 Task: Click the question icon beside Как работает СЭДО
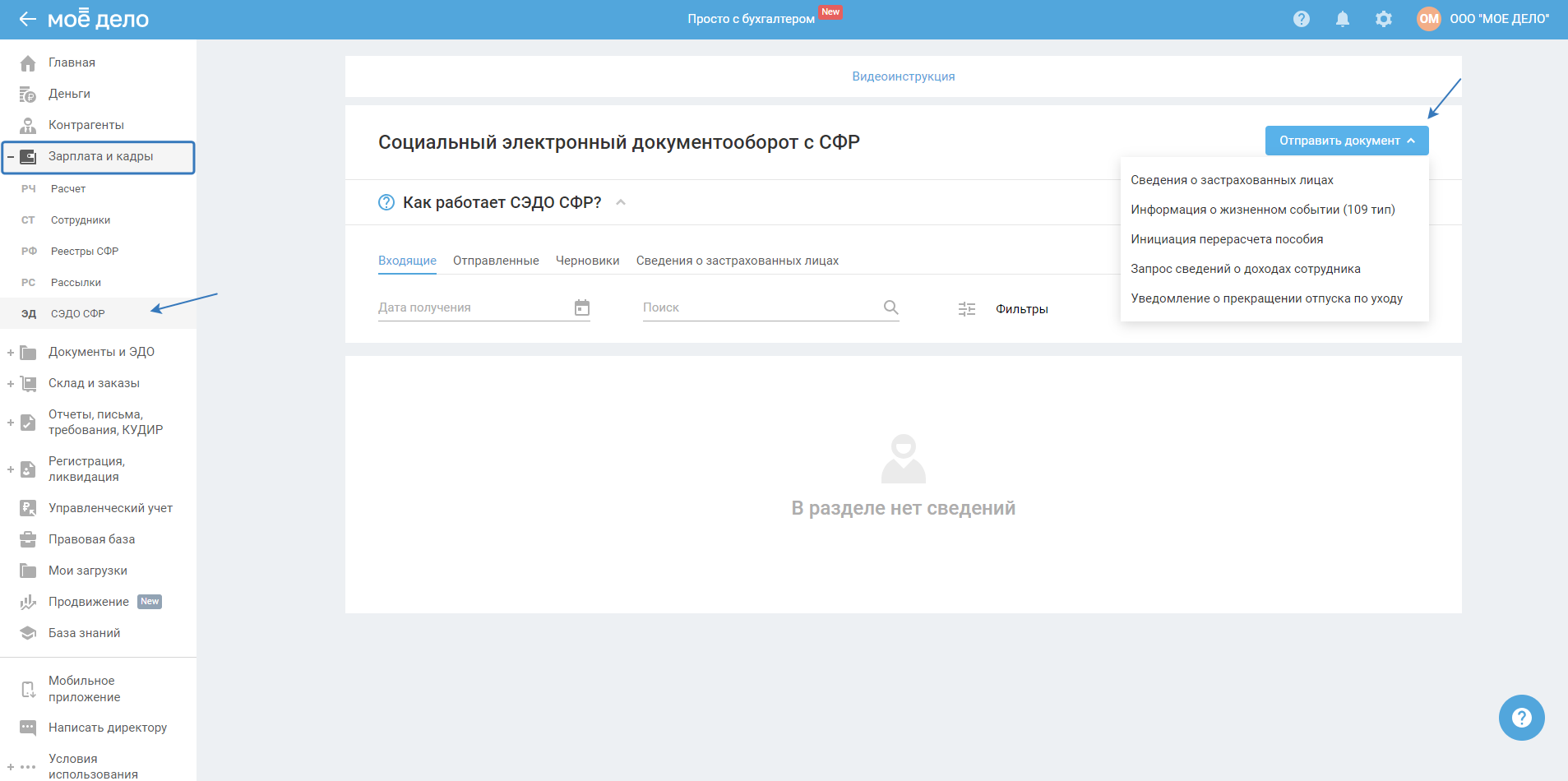[386, 202]
